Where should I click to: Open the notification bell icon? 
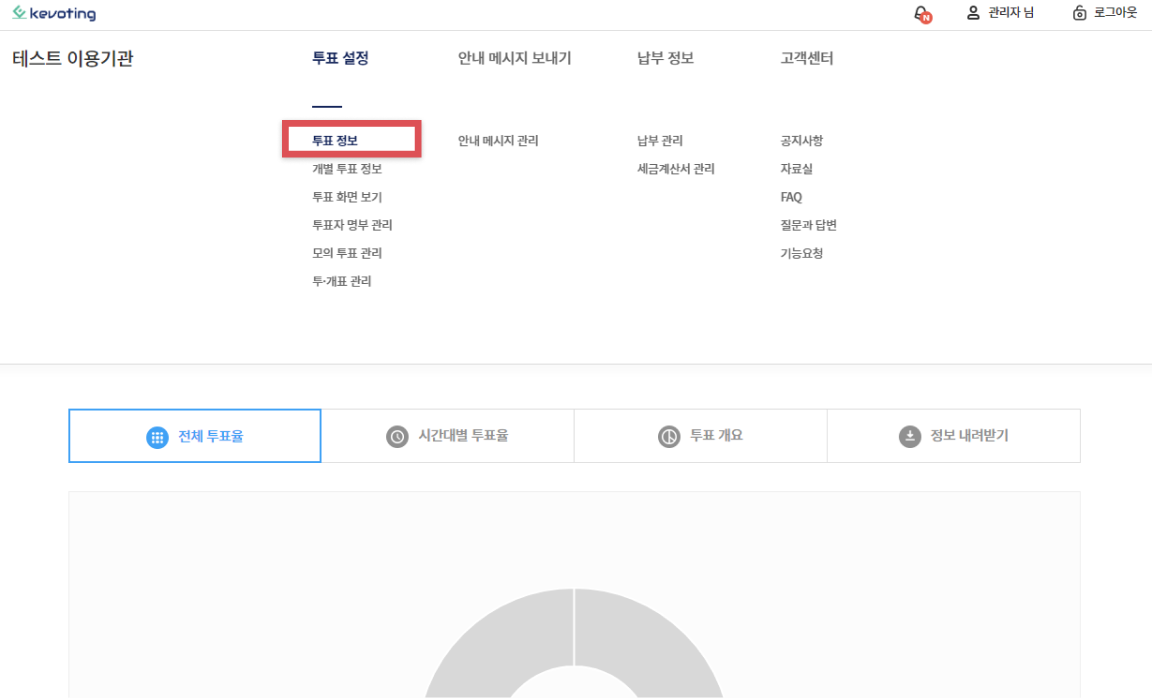tap(921, 14)
